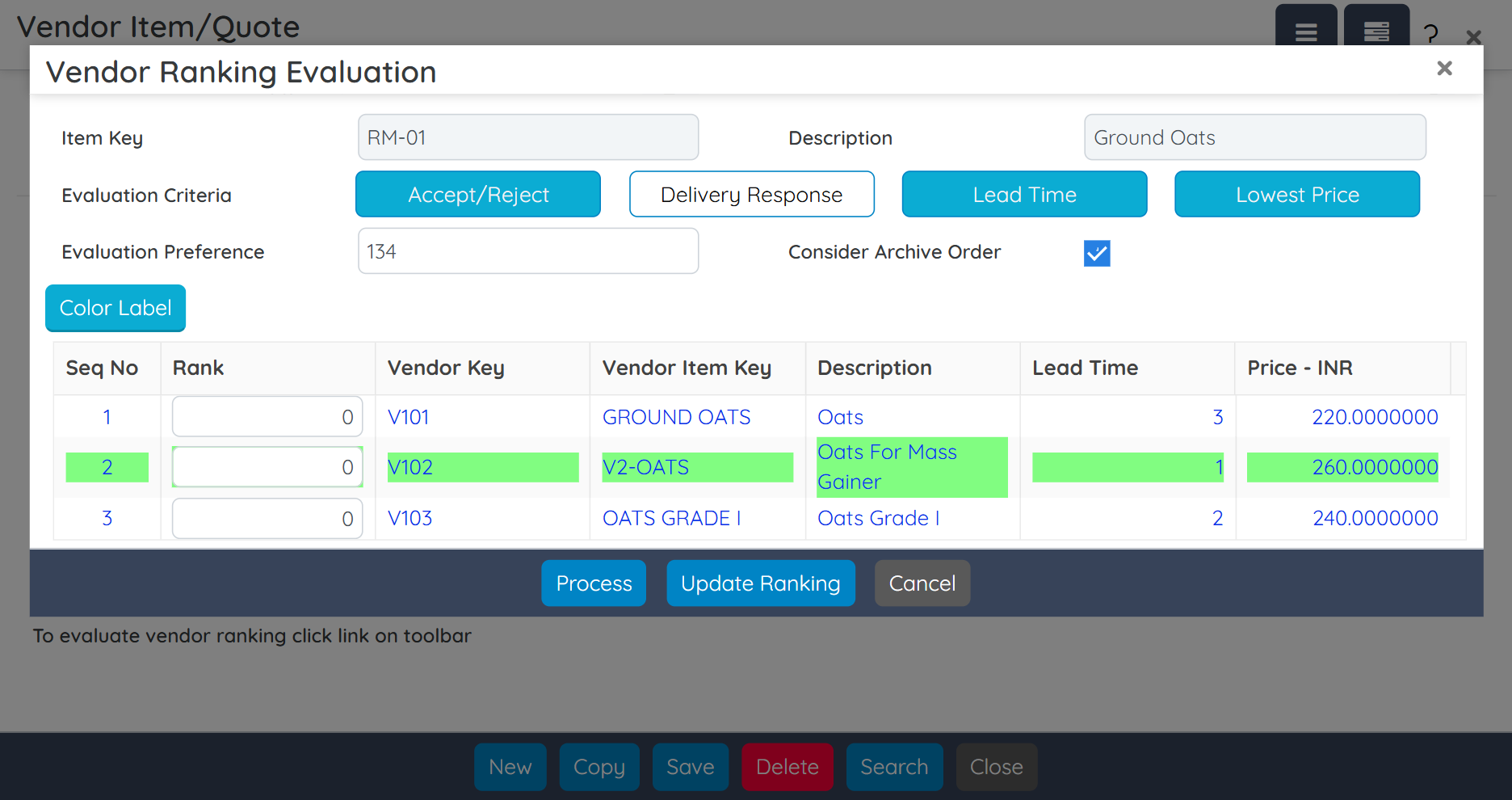Screen dimensions: 1512x800
Task: Delete the current record
Action: pos(787,767)
